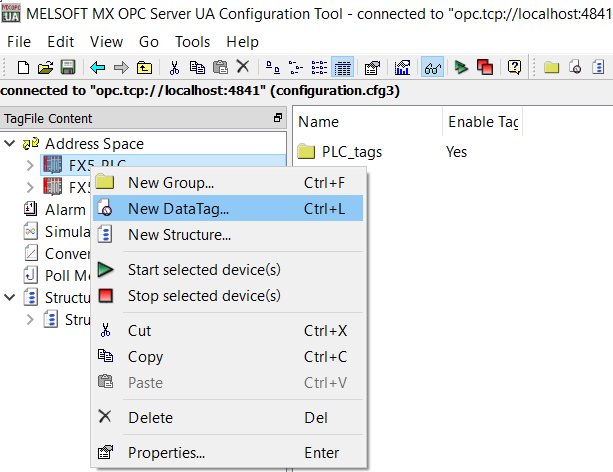Choose New Structure in context menu
The width and height of the screenshot is (613, 472).
tap(228, 235)
